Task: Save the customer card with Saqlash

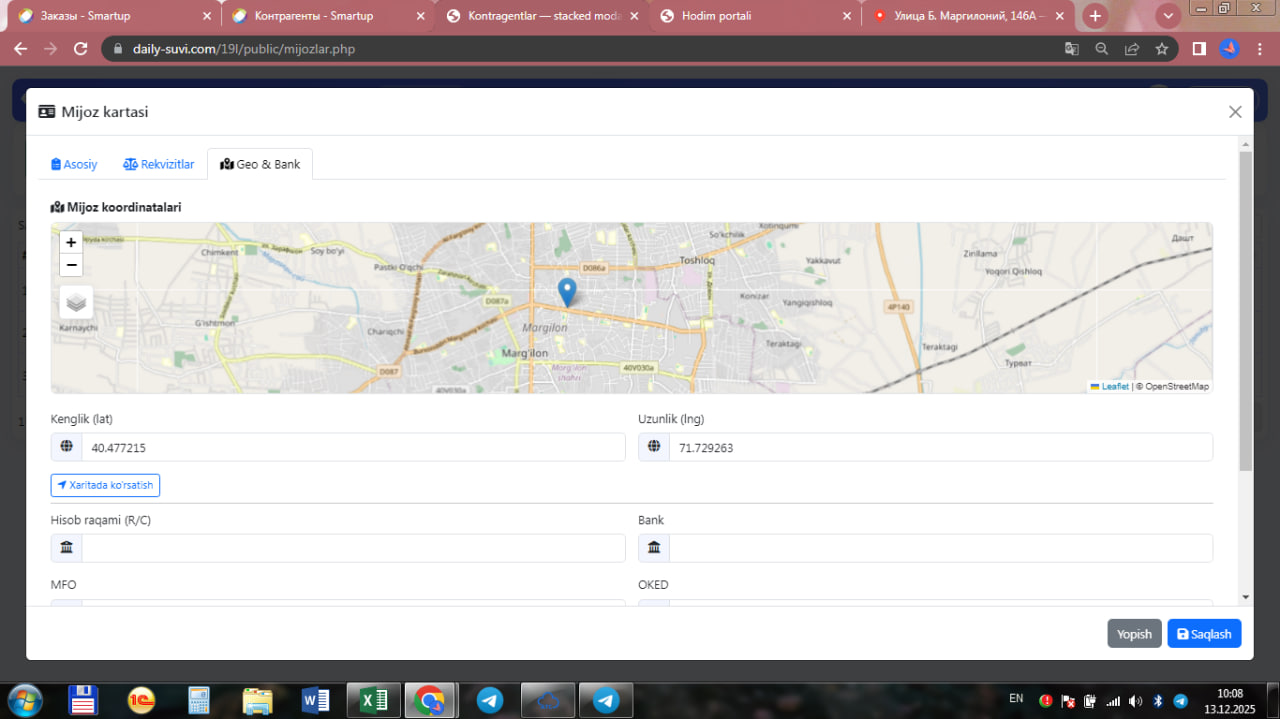Action: pyautogui.click(x=1204, y=634)
